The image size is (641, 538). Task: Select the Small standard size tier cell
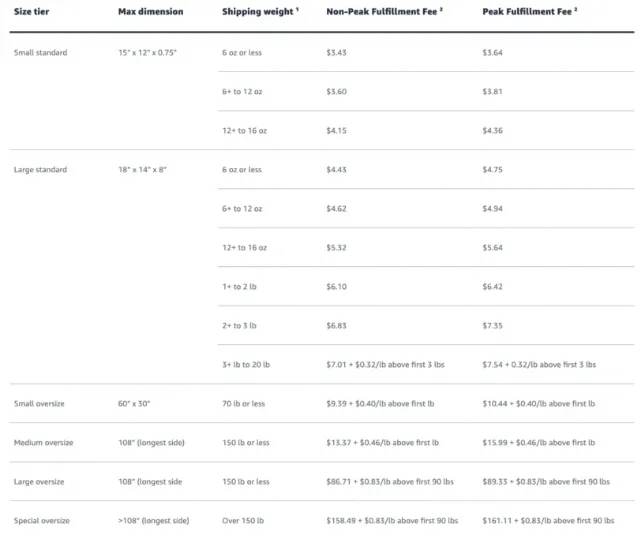[x=40, y=52]
